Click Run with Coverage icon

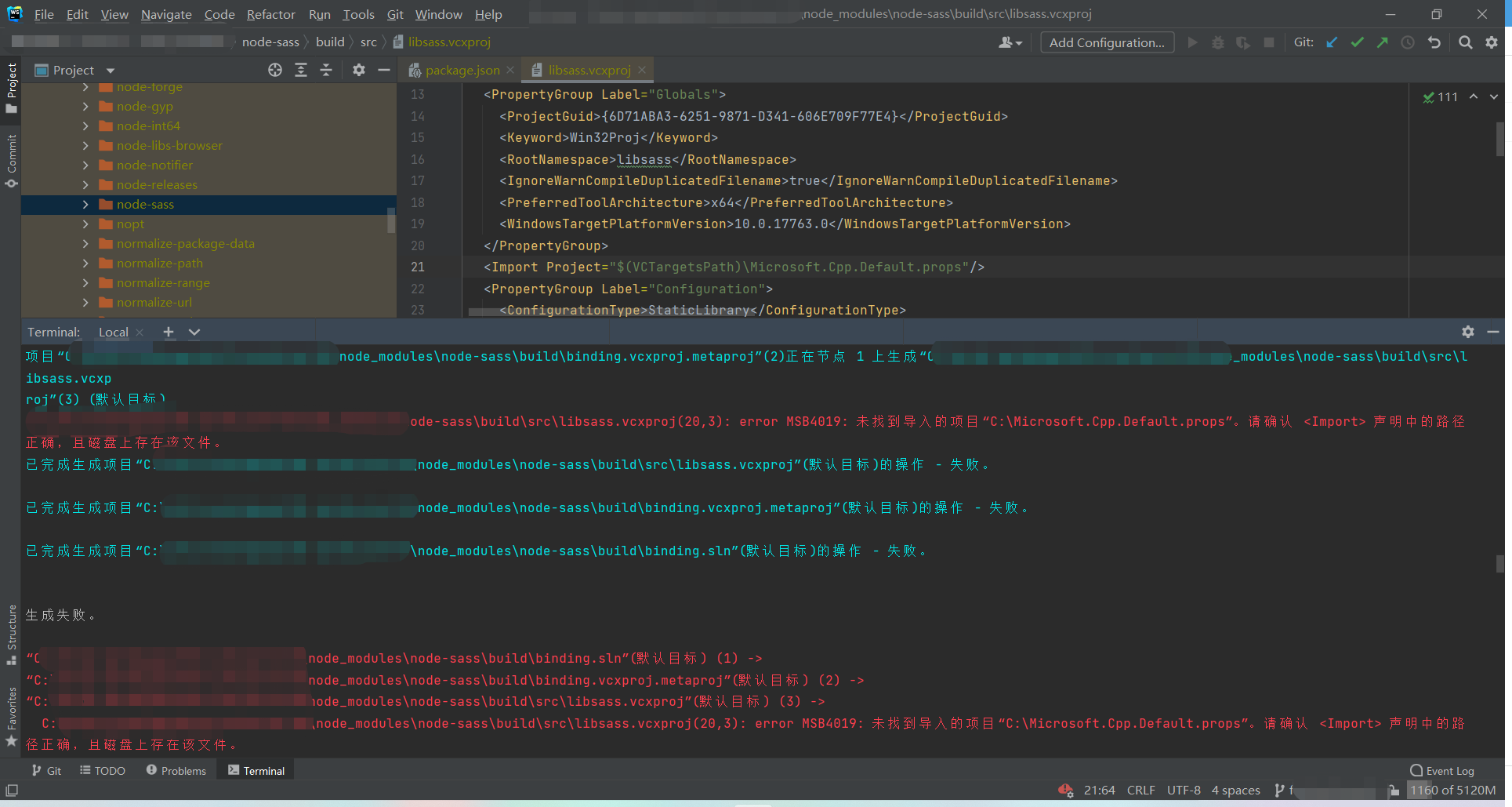[x=1243, y=42]
